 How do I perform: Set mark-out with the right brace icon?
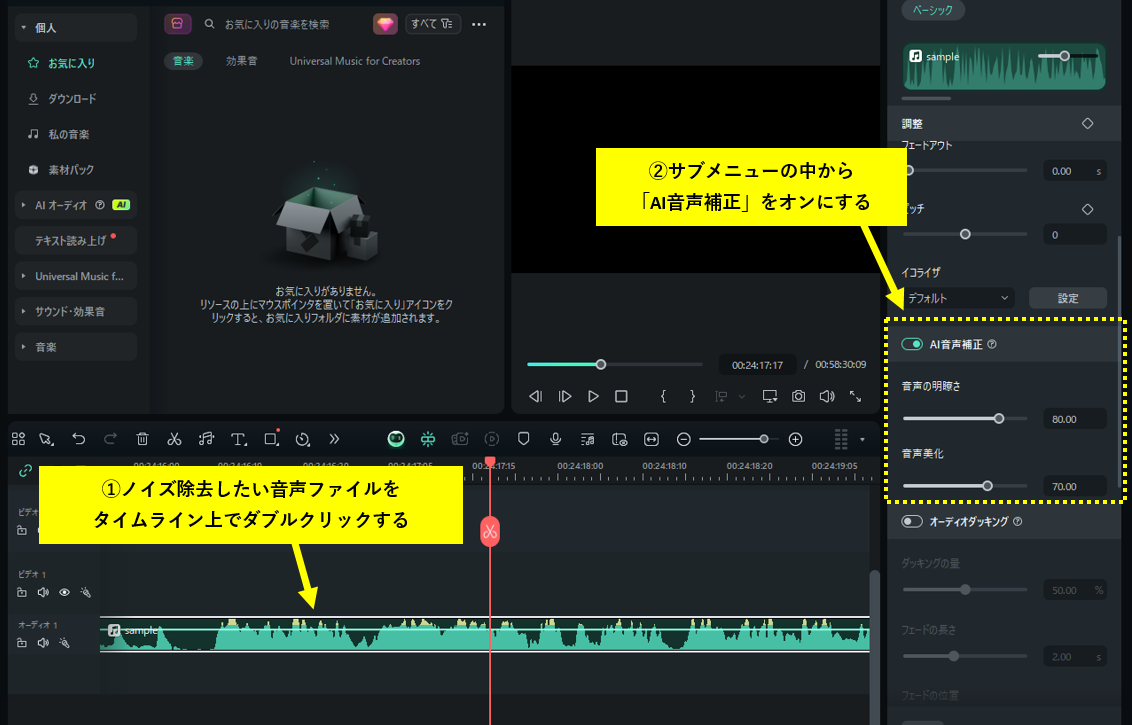692,396
